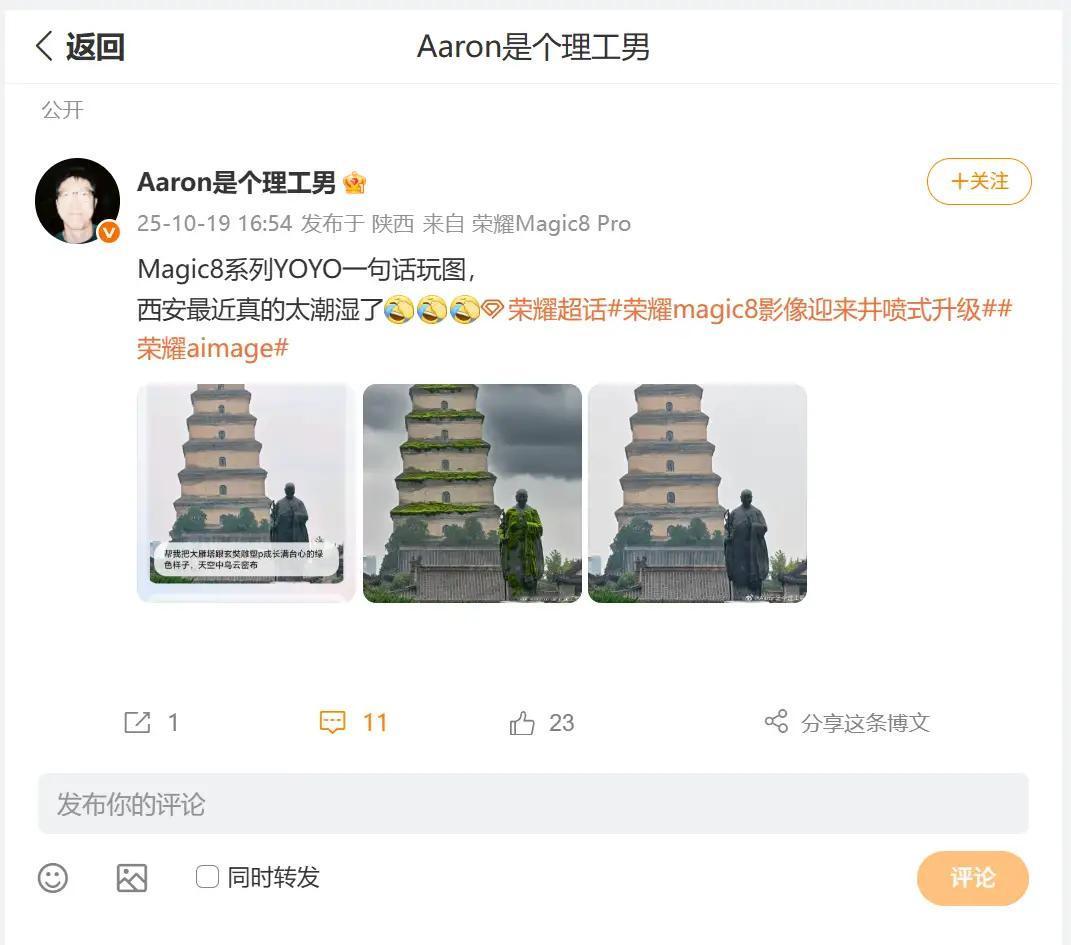Viewport: 1071px width, 945px height.
Task: Click the crown badge next to the username
Action: (x=354, y=183)
